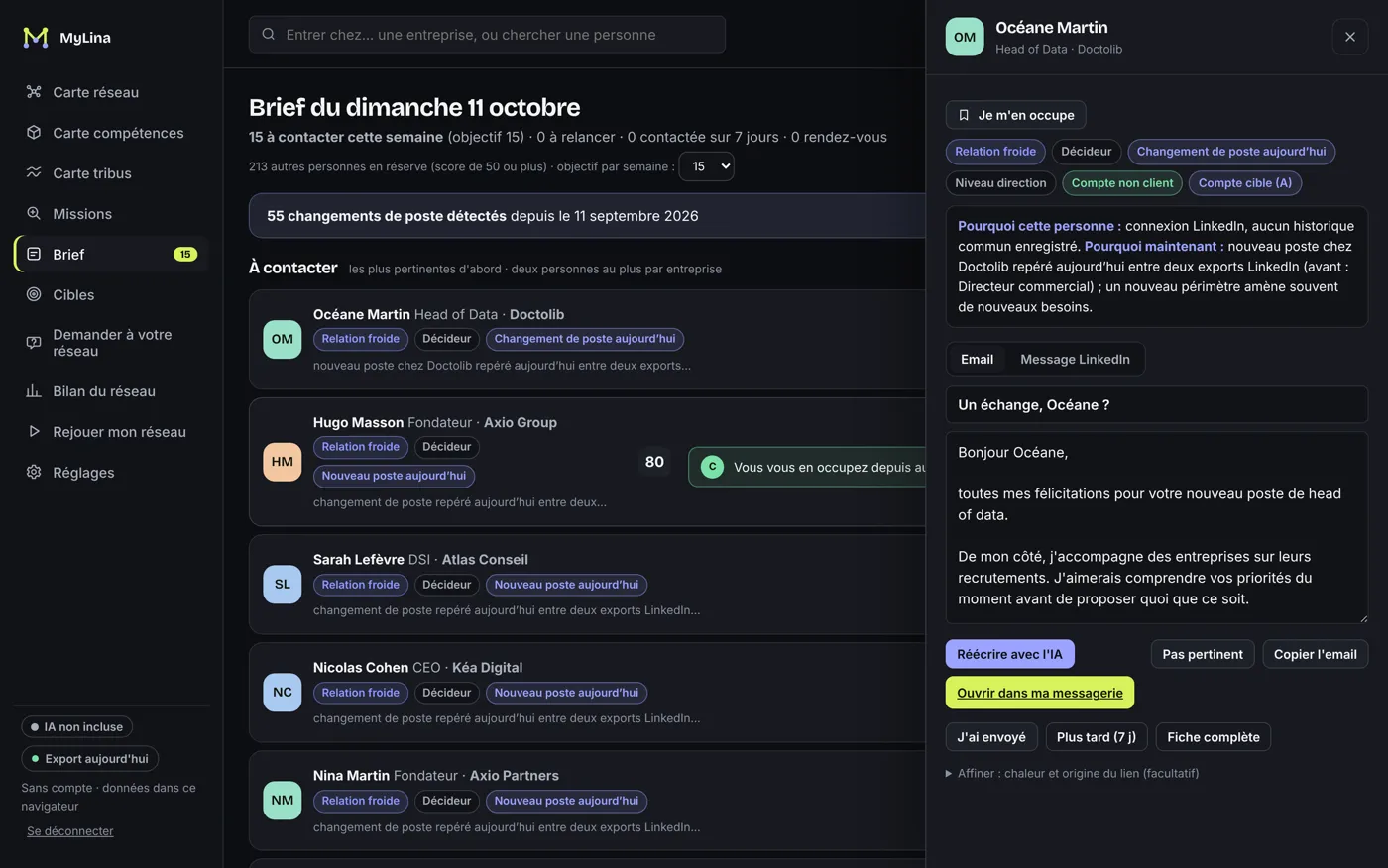The width and height of the screenshot is (1388, 868).
Task: Mark contact as Pas pertinent
Action: click(1203, 654)
